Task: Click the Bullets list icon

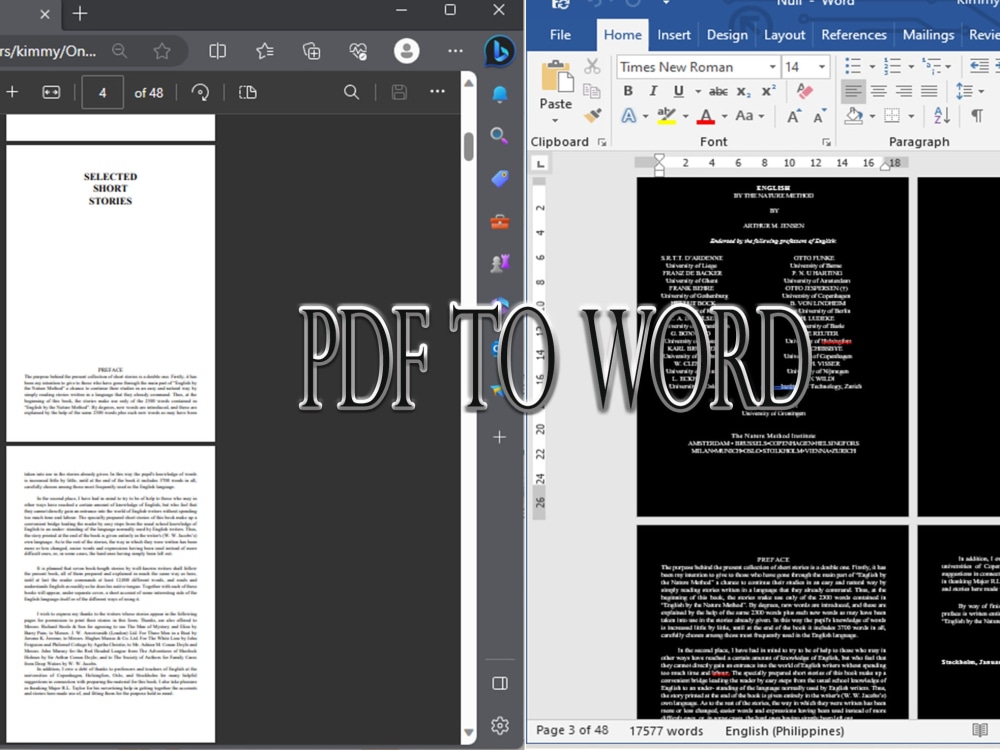Action: click(x=853, y=66)
